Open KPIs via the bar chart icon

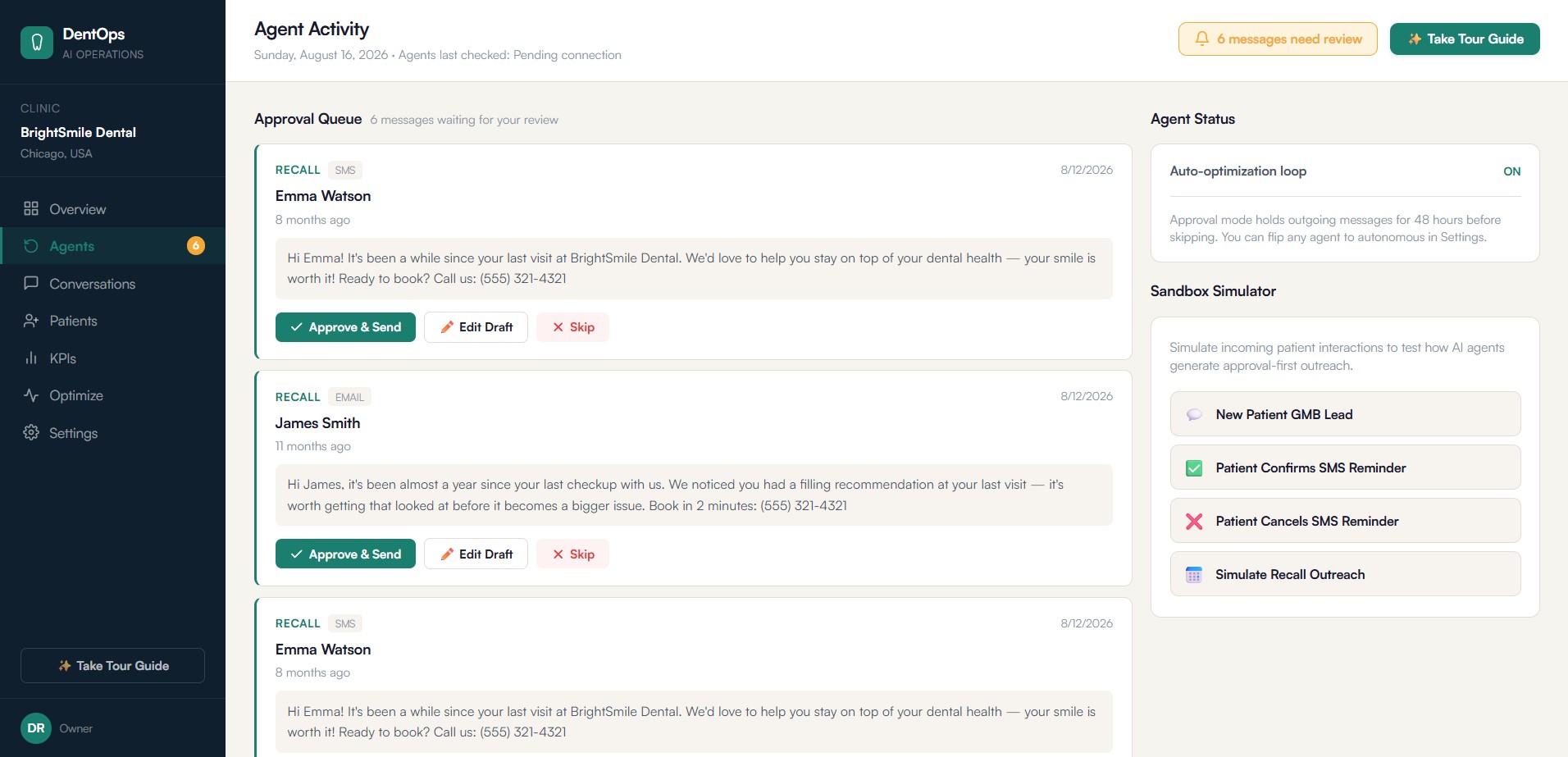click(x=31, y=358)
